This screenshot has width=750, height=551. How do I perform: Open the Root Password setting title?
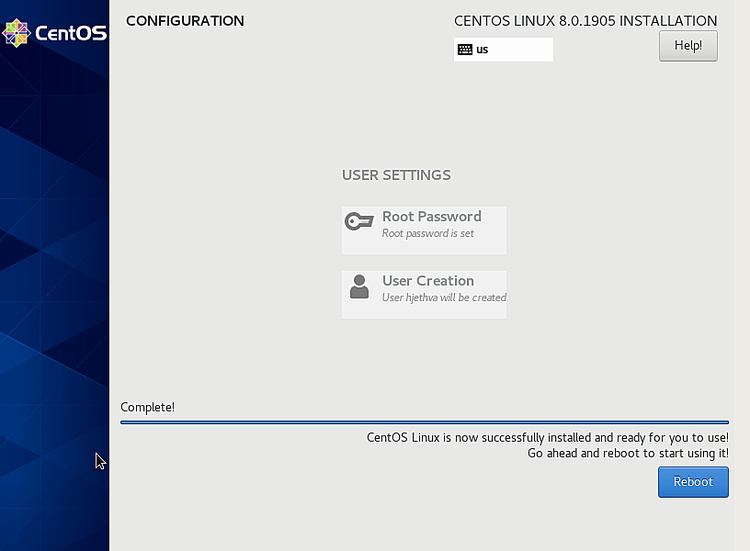click(431, 216)
